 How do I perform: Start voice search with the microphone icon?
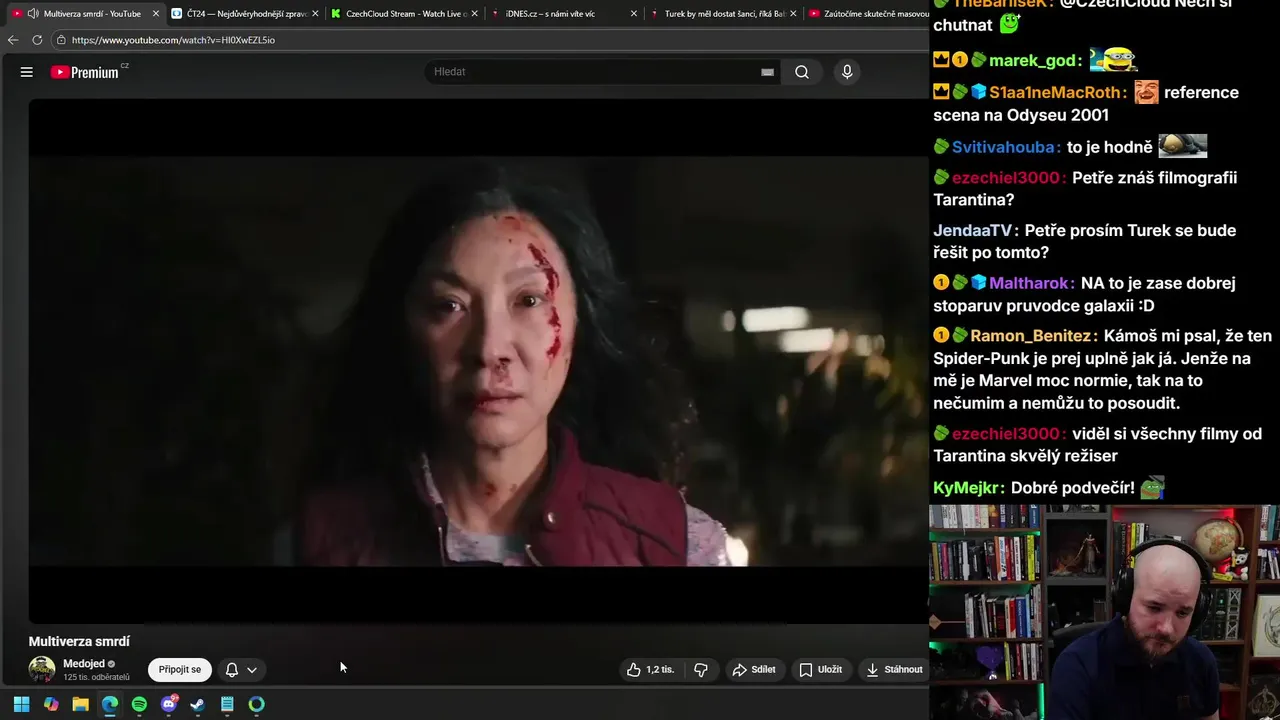847,72
